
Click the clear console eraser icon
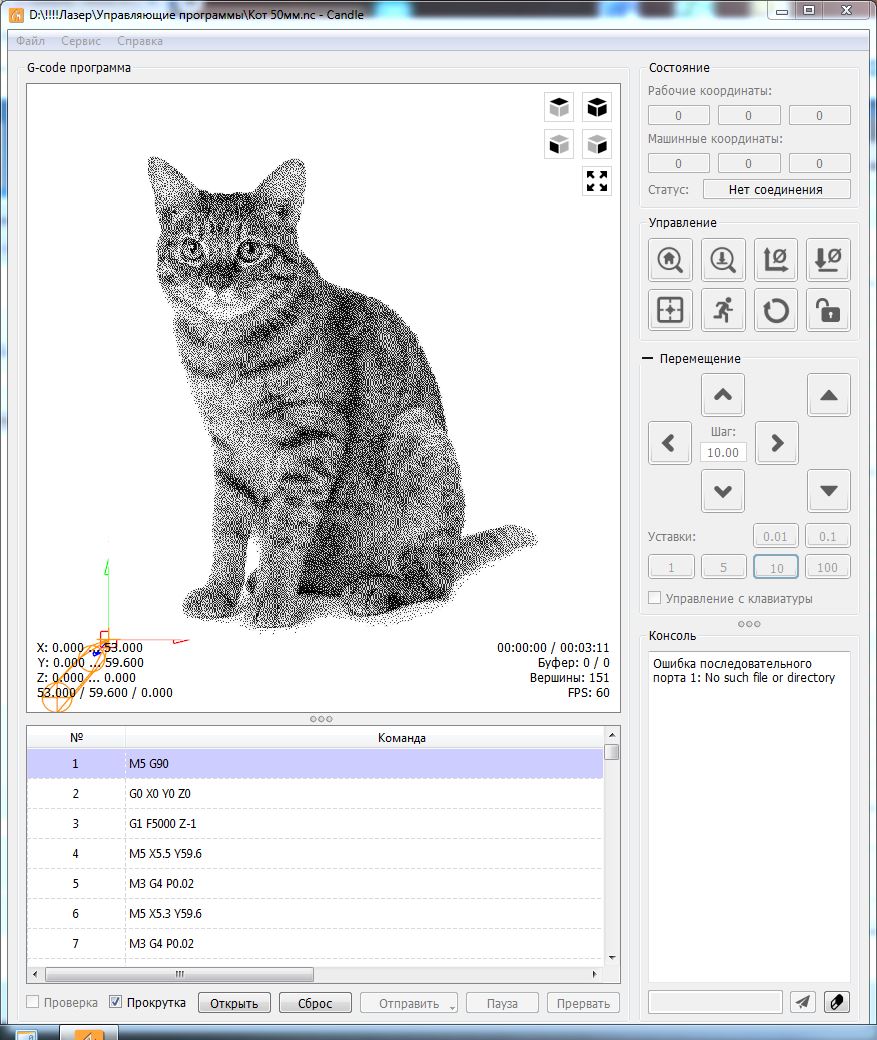pos(837,1002)
